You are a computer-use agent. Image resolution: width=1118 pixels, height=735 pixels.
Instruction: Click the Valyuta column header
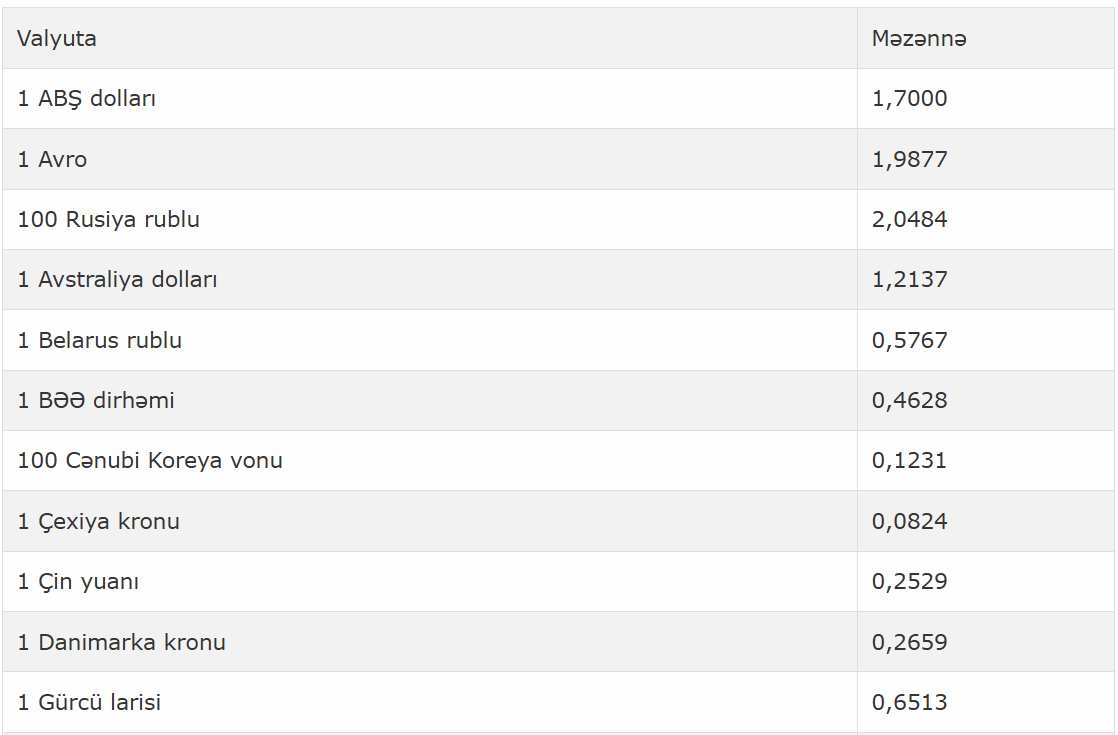(x=57, y=38)
